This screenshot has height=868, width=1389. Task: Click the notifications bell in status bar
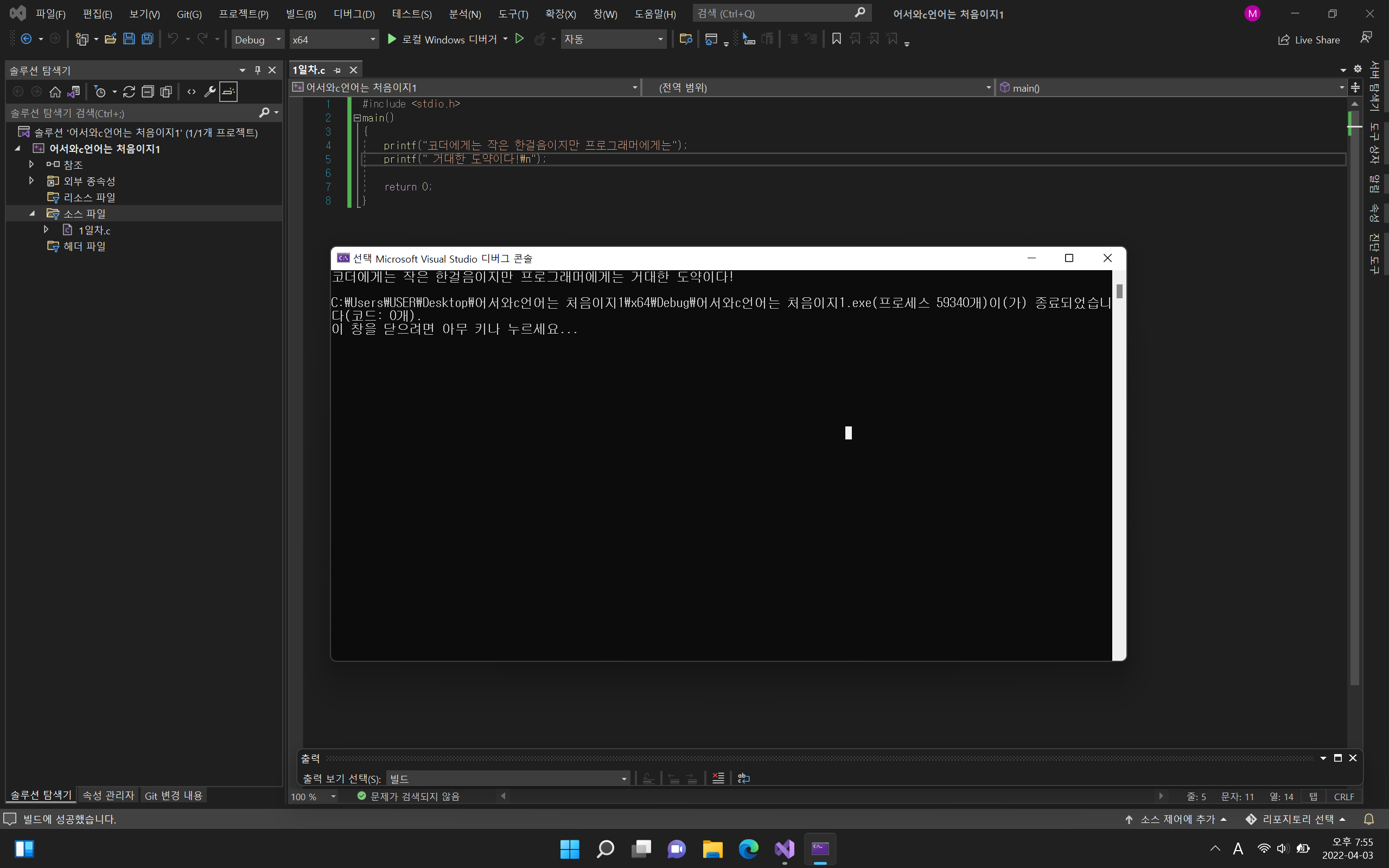point(1369,819)
